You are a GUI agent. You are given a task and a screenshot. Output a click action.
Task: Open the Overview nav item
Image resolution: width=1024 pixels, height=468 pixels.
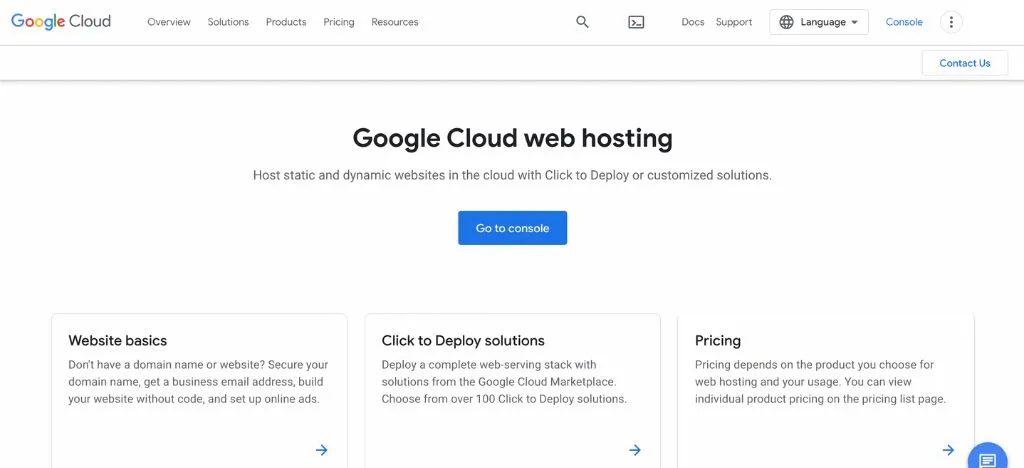point(169,22)
